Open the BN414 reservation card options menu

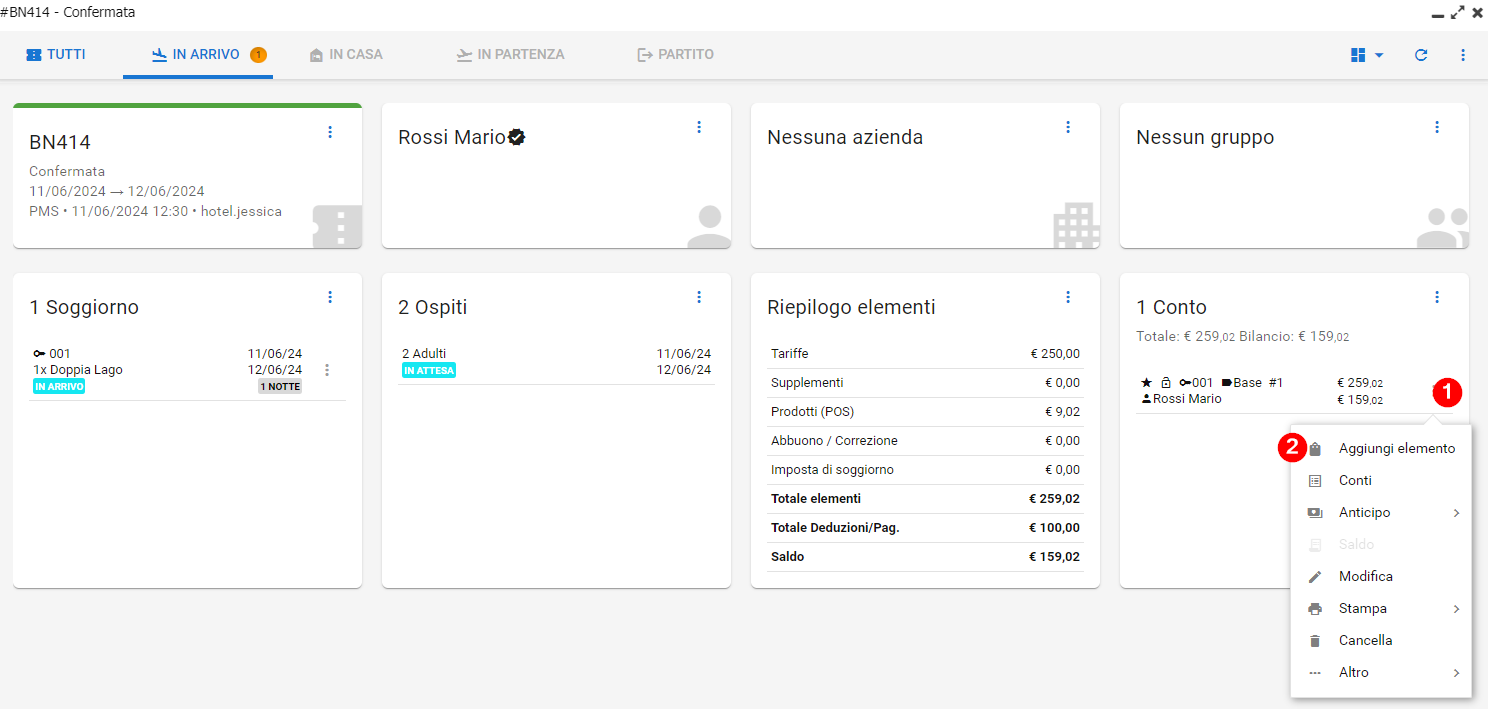point(331,132)
